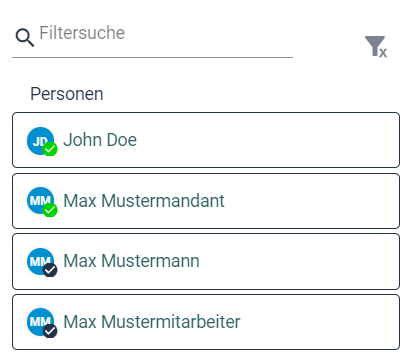The width and height of the screenshot is (410, 360).
Task: Click Max Mustermann's MM avatar
Action: click(41, 261)
